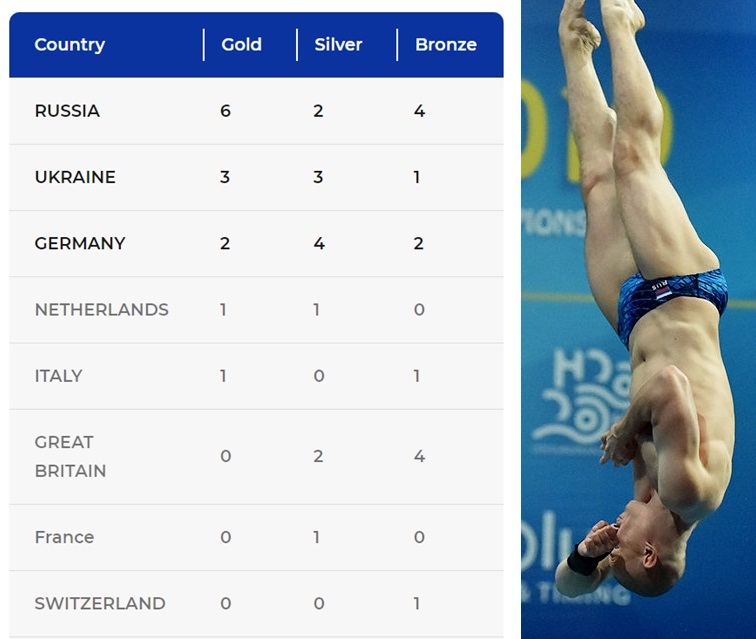Click the Gold column header
756x639 pixels.
[x=241, y=44]
